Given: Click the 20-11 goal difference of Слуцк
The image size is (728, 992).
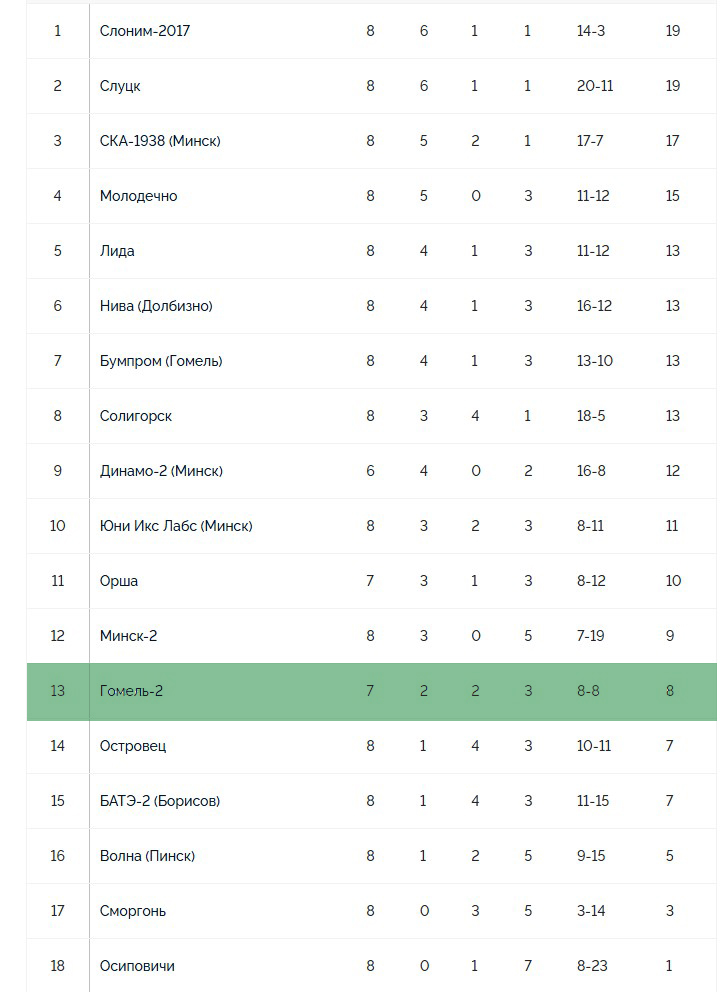Looking at the screenshot, I should (595, 86).
